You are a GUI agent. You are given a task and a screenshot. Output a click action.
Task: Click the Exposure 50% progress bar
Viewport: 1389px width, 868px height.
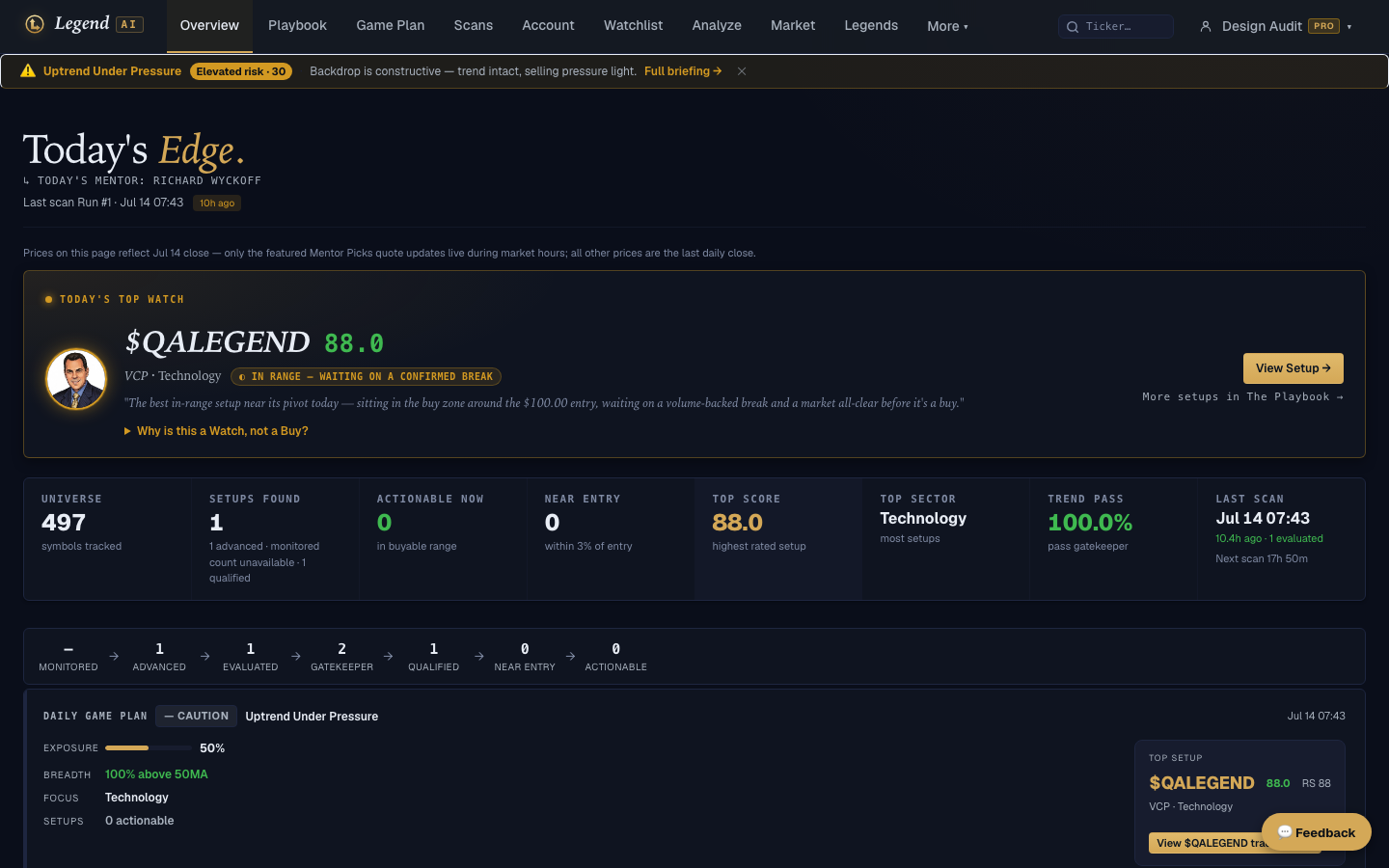[x=149, y=748]
